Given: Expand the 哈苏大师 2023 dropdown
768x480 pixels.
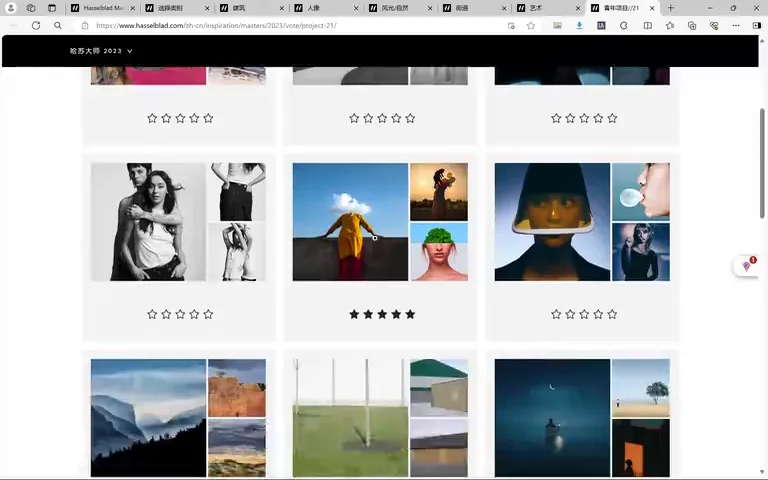Looking at the screenshot, I should 101,50.
